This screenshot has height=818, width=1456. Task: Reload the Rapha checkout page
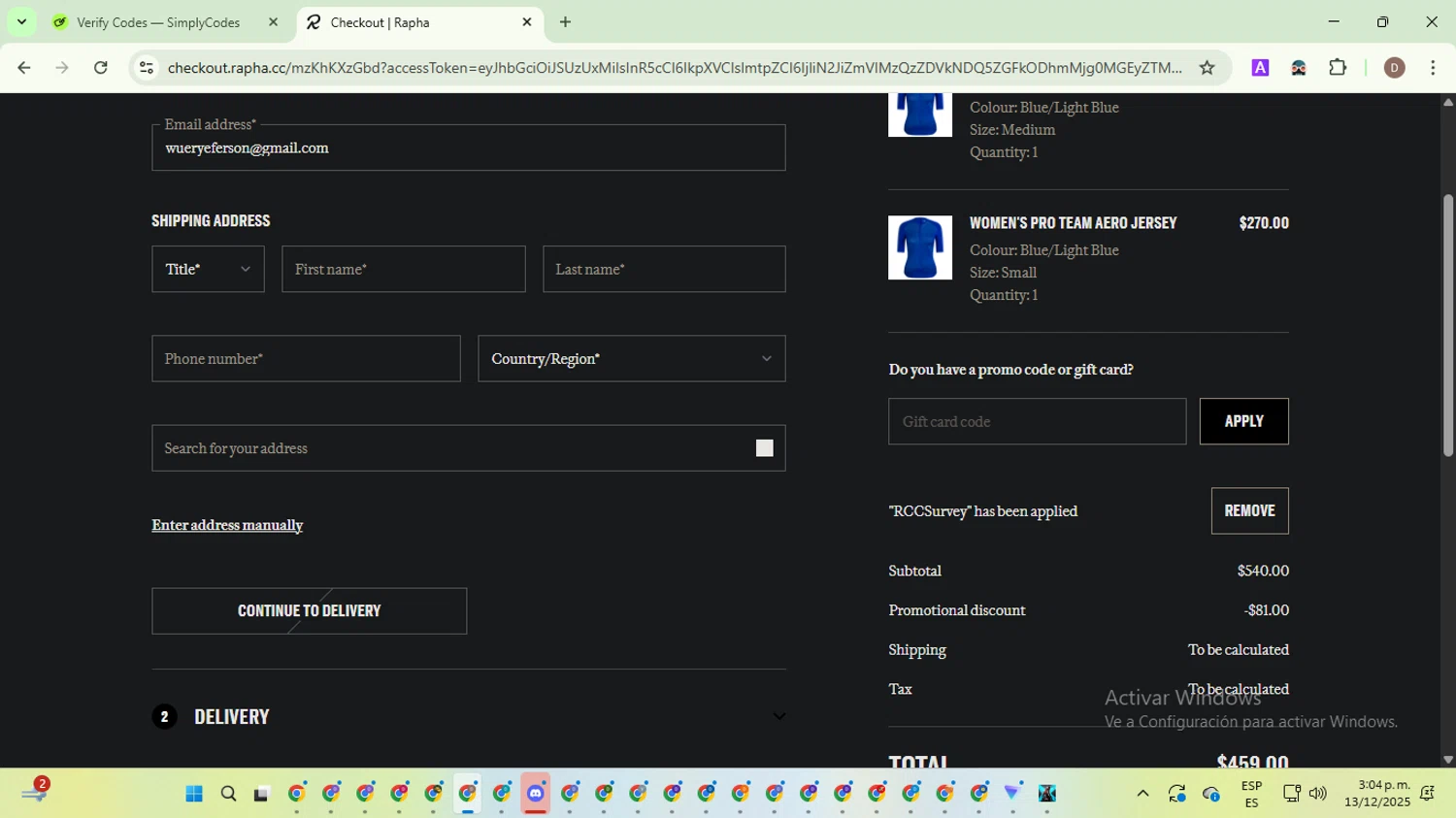point(101,68)
